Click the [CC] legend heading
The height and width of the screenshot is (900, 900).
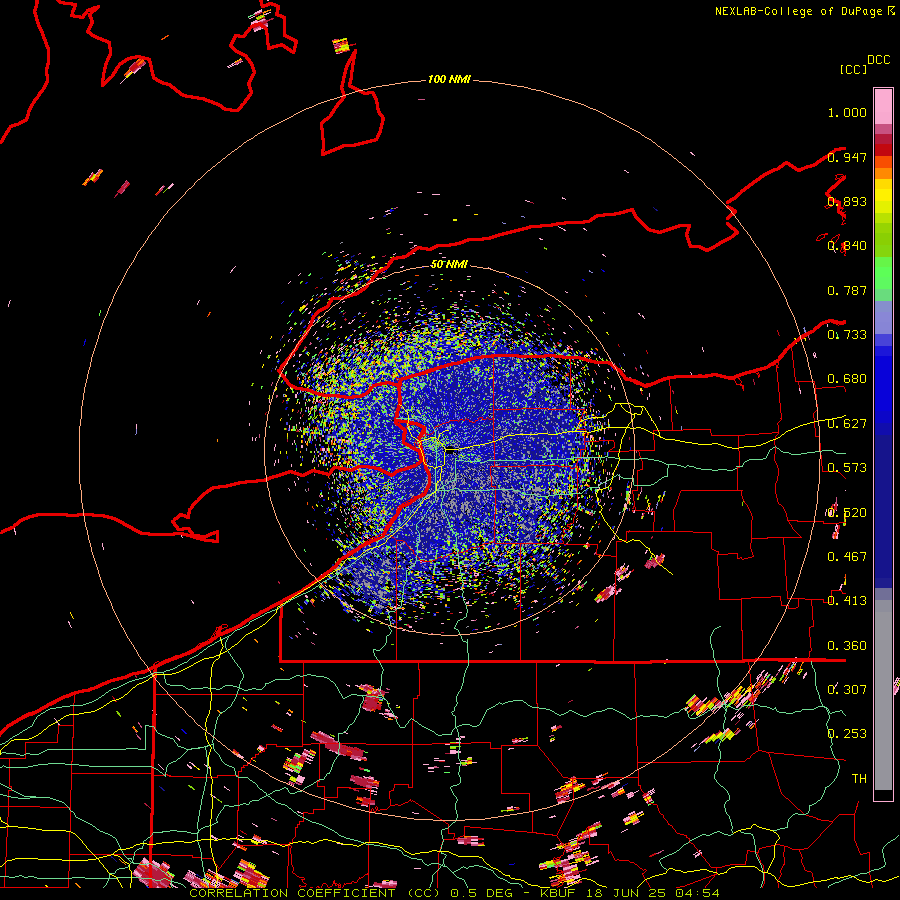pyautogui.click(x=854, y=69)
